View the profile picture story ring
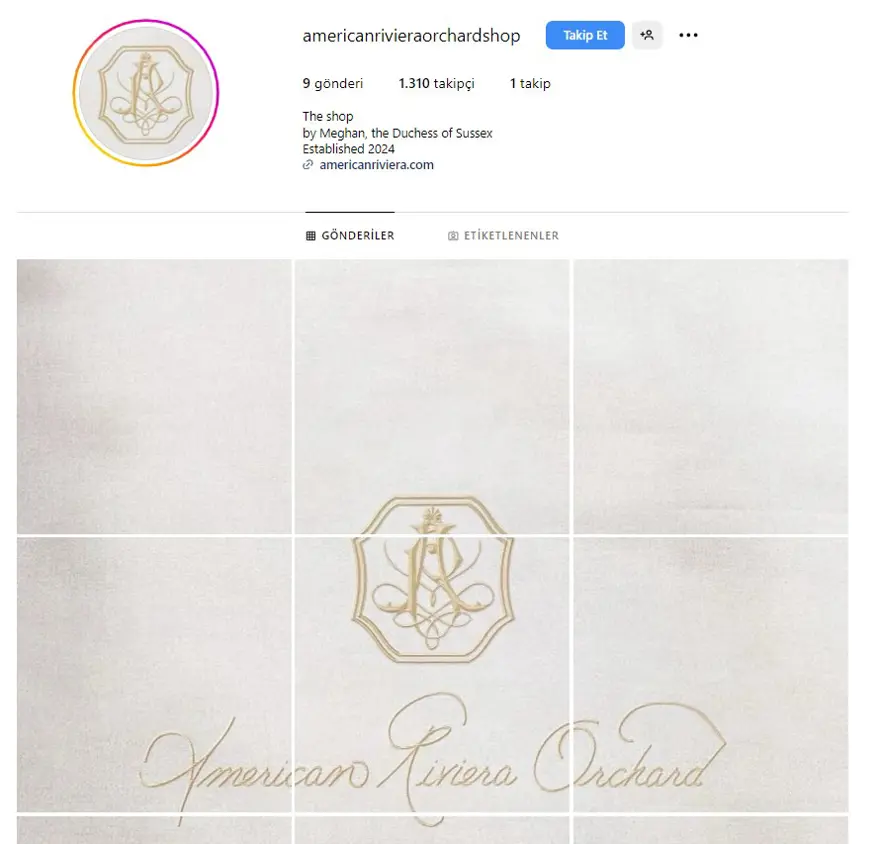 click(x=146, y=93)
